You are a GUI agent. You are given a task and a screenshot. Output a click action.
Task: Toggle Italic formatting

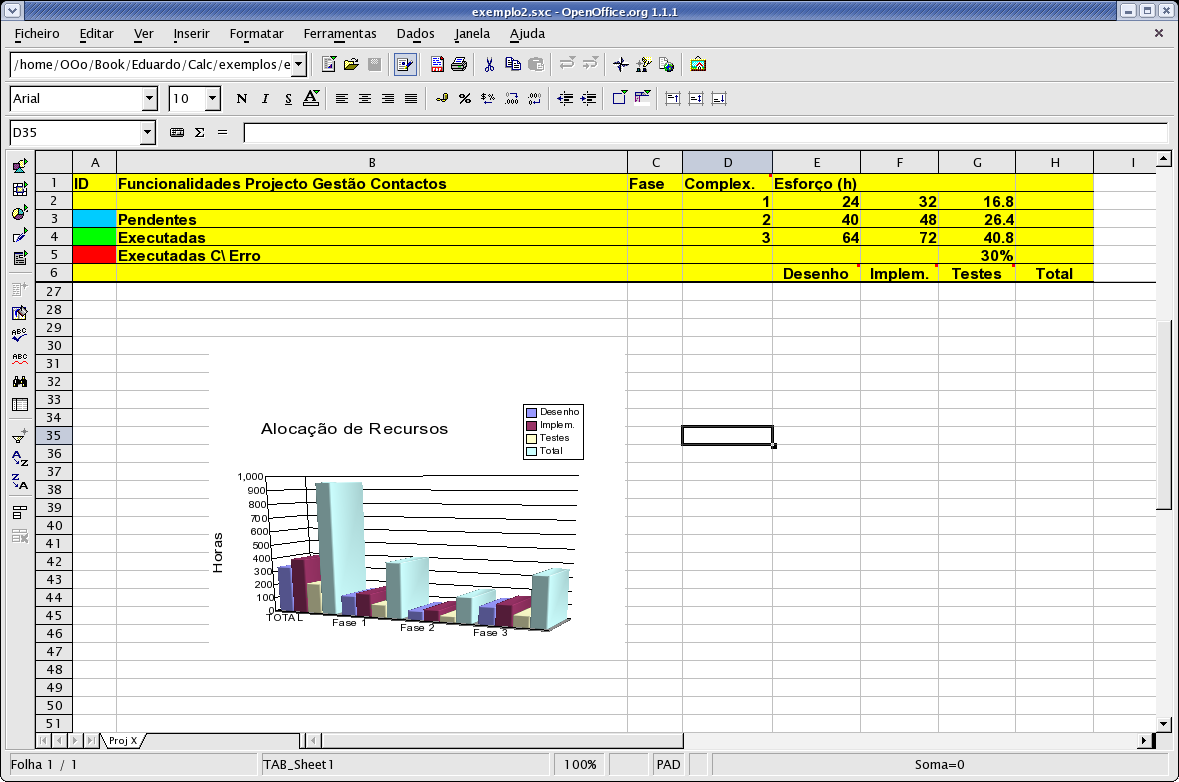click(265, 99)
